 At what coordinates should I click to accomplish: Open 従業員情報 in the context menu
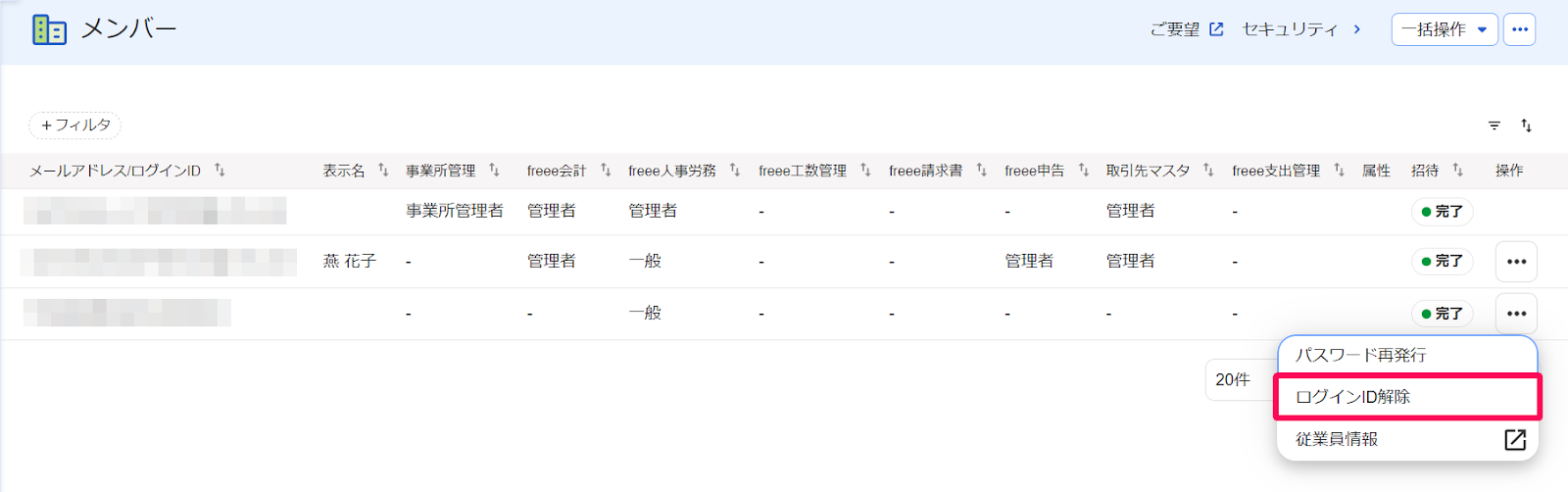1407,439
